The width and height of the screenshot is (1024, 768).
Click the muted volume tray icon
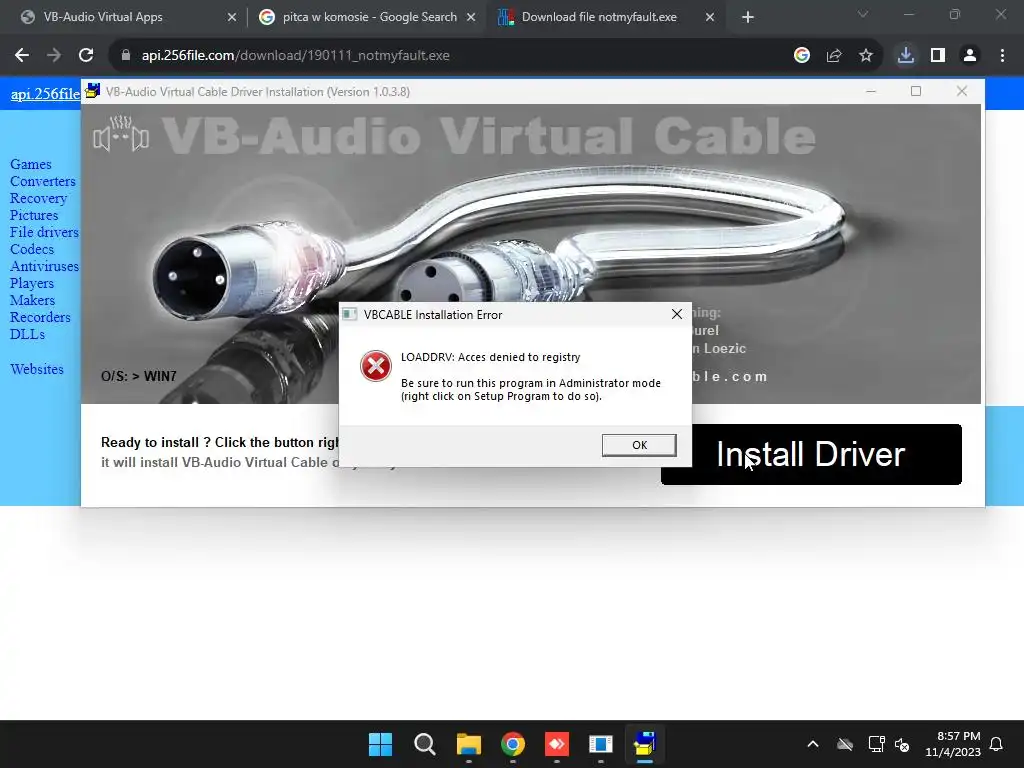point(902,744)
